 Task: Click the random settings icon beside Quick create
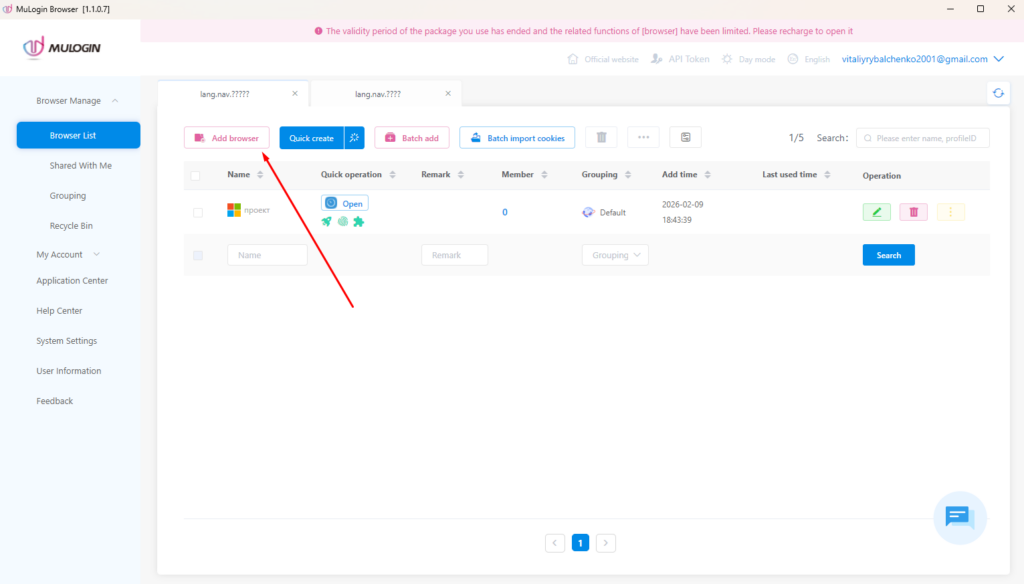point(354,138)
